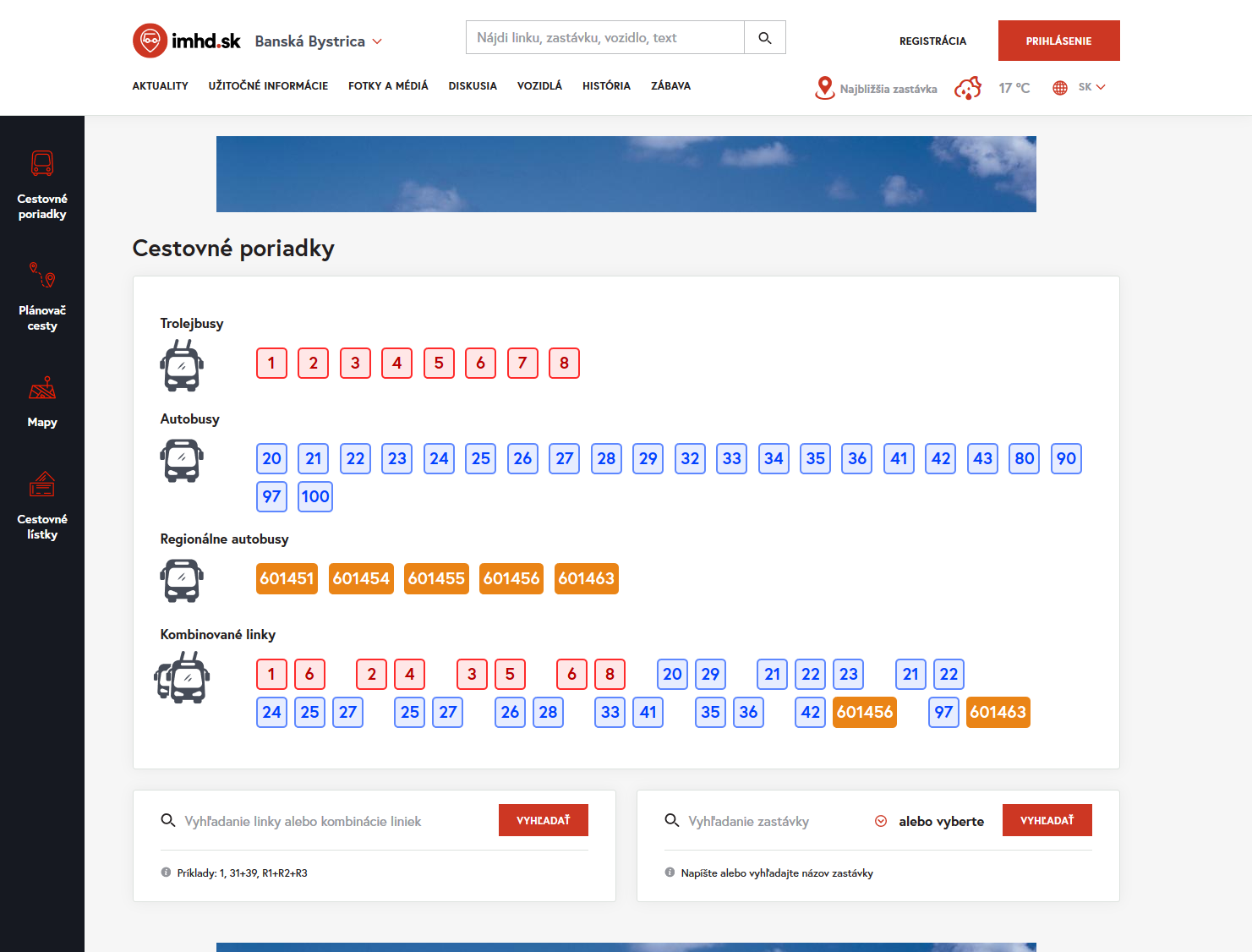Open Cestovné lístky tickets section
1252x952 pixels.
[x=42, y=506]
